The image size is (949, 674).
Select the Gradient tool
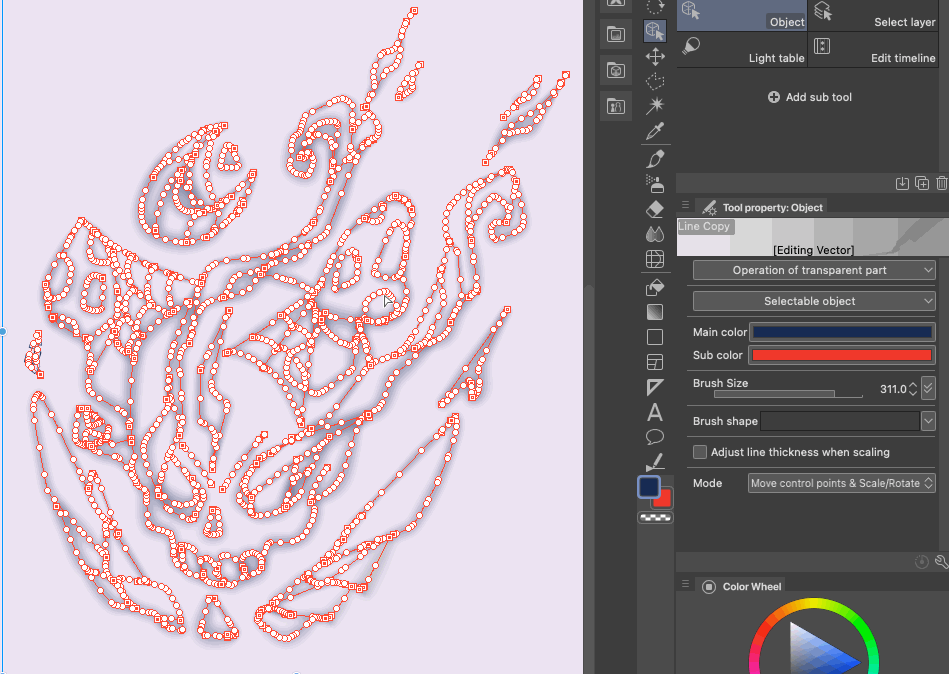coord(655,312)
